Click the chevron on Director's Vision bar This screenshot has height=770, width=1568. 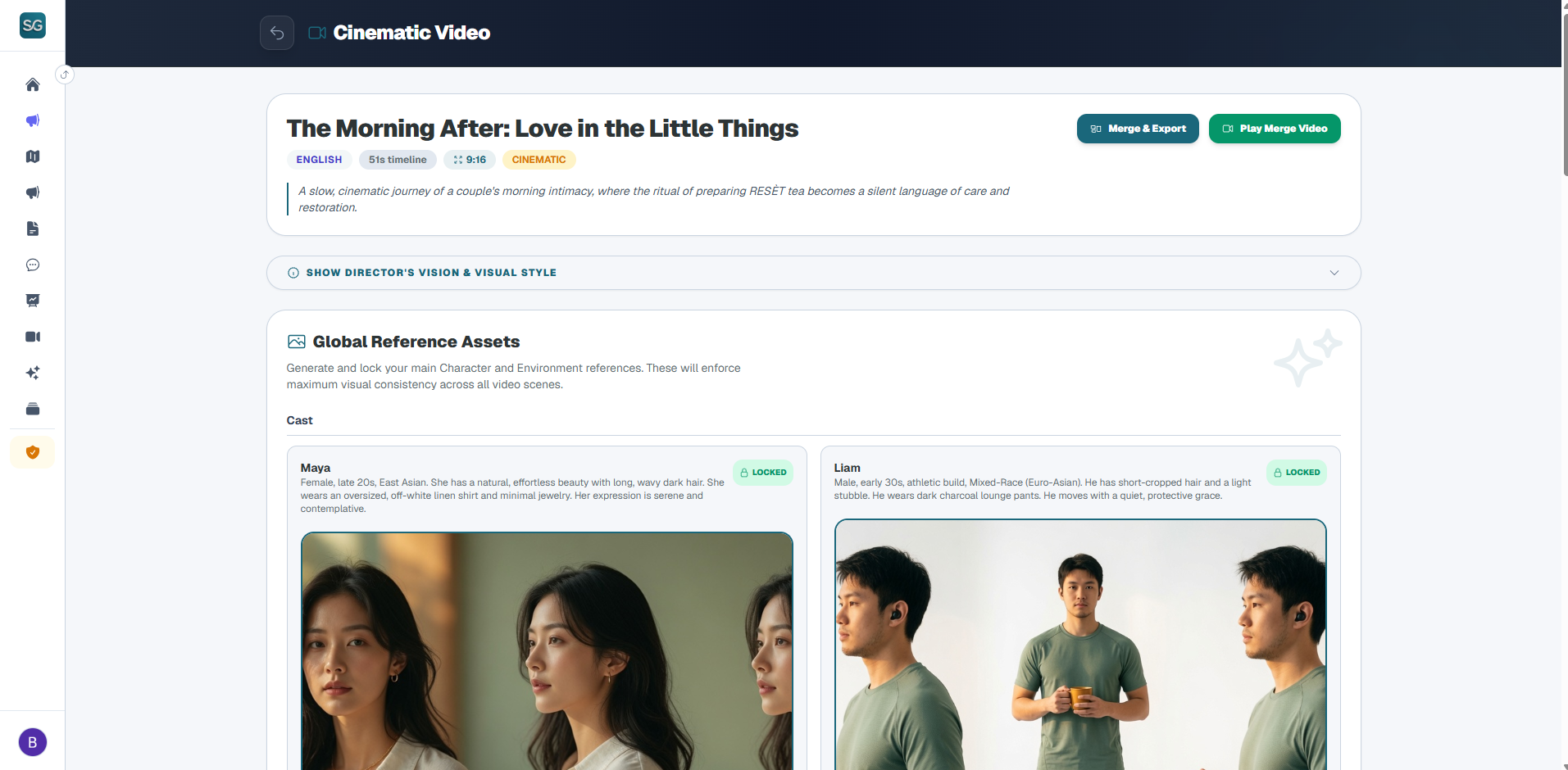(x=1334, y=273)
